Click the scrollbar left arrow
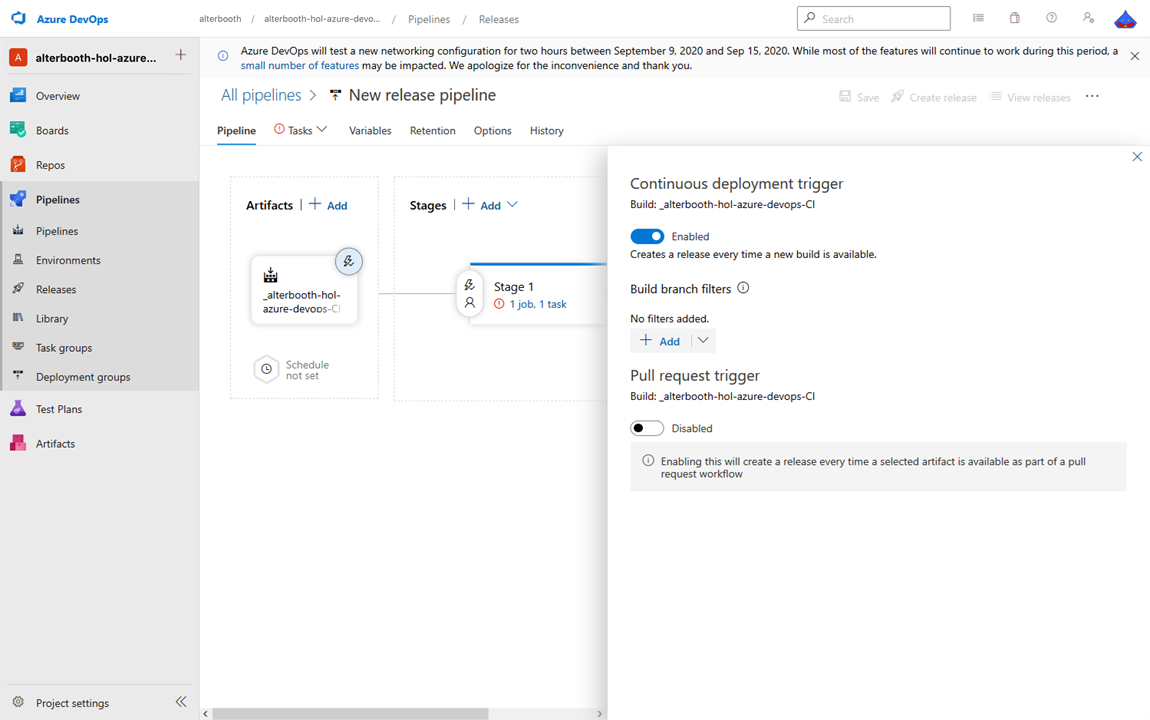Screen dimensions: 1150x720 pyautogui.click(x=205, y=714)
